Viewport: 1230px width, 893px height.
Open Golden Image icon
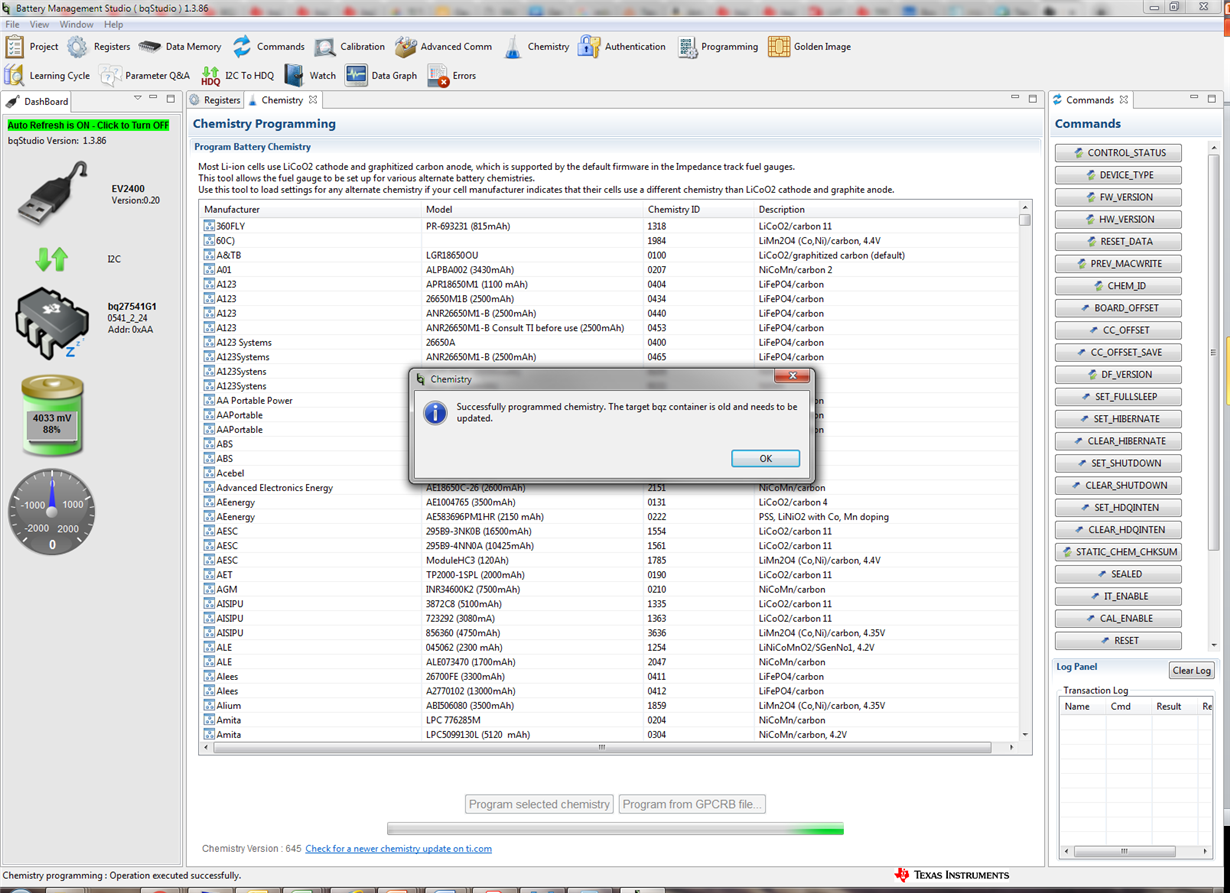click(x=779, y=46)
